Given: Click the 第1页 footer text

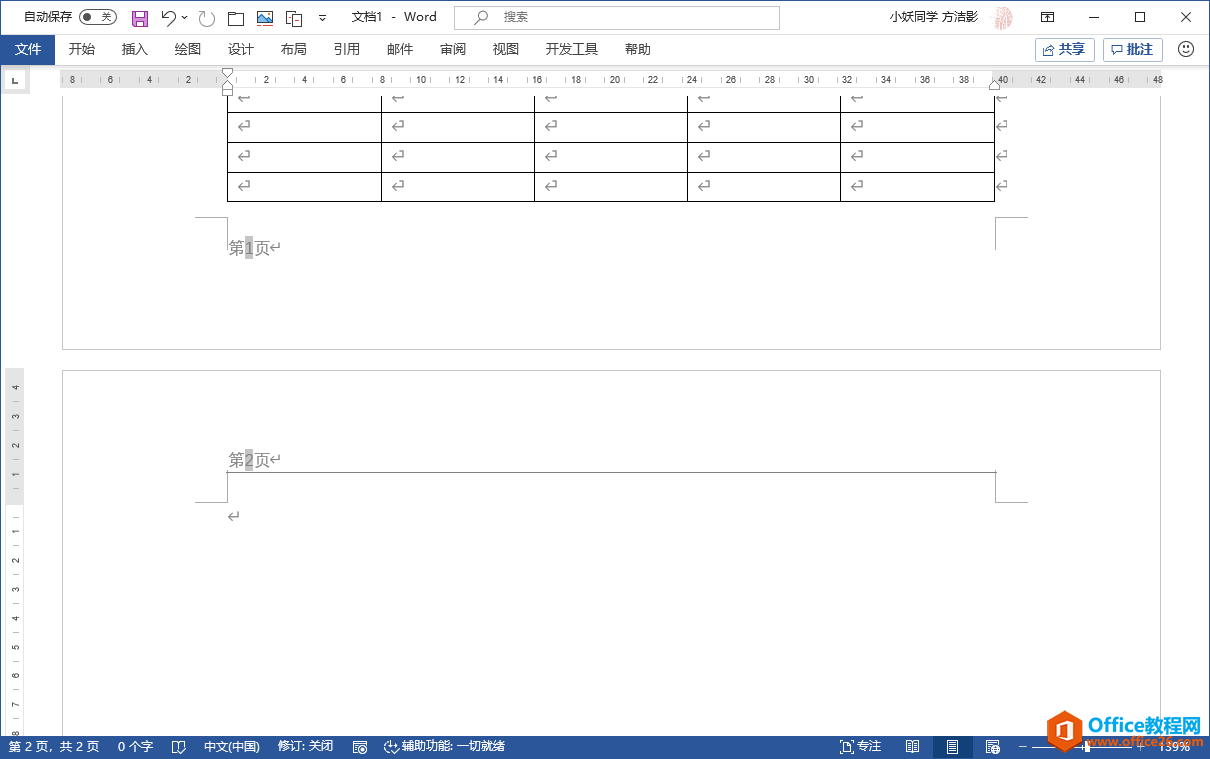Looking at the screenshot, I should point(249,248).
